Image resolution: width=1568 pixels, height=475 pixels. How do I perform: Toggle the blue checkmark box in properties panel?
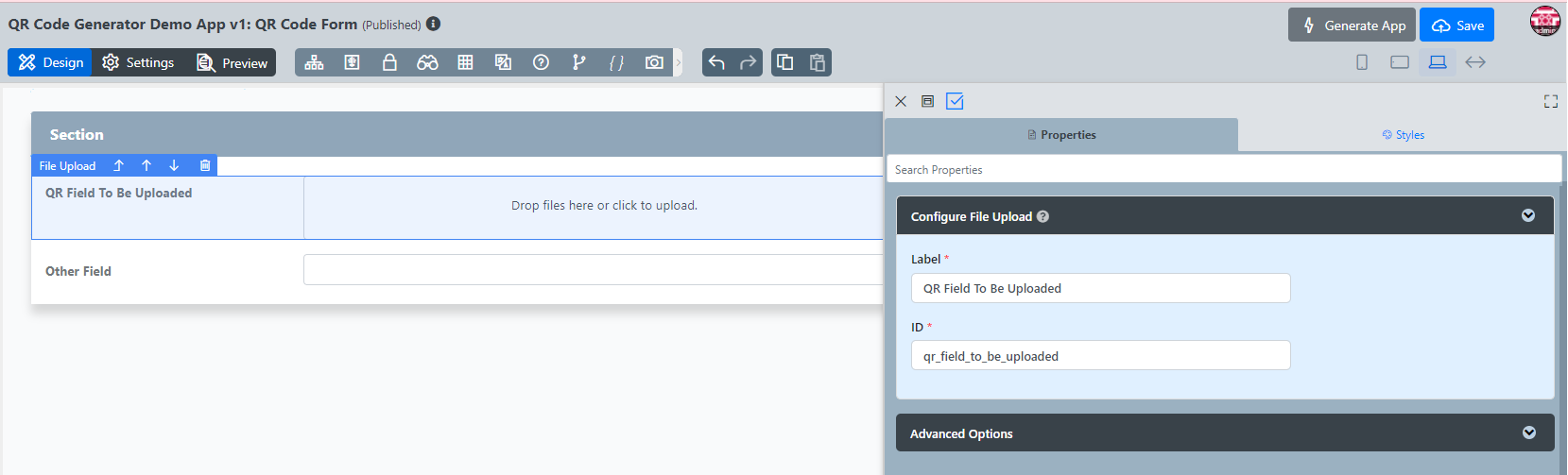click(x=955, y=101)
